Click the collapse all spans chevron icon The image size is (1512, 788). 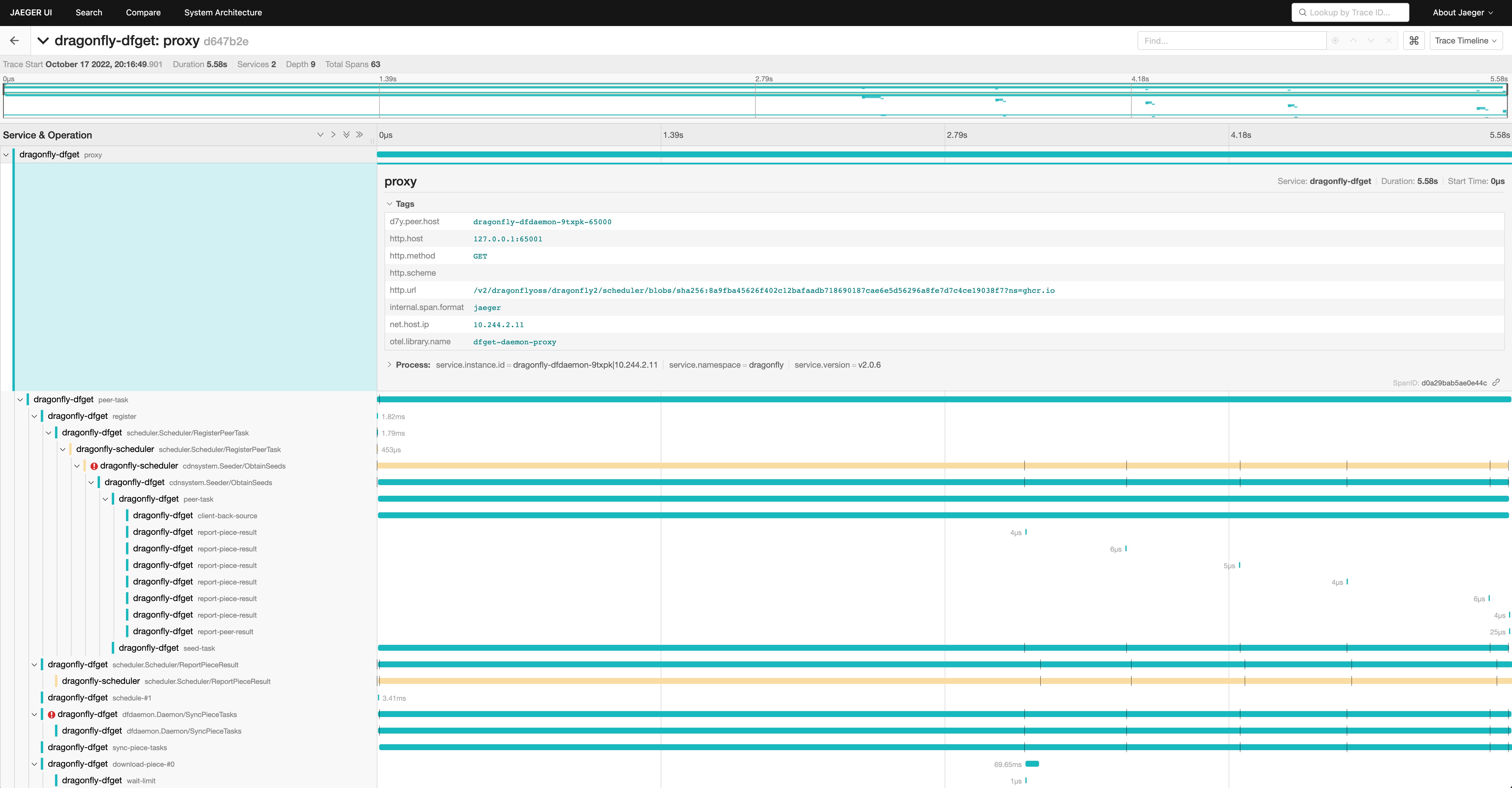pyautogui.click(x=358, y=134)
